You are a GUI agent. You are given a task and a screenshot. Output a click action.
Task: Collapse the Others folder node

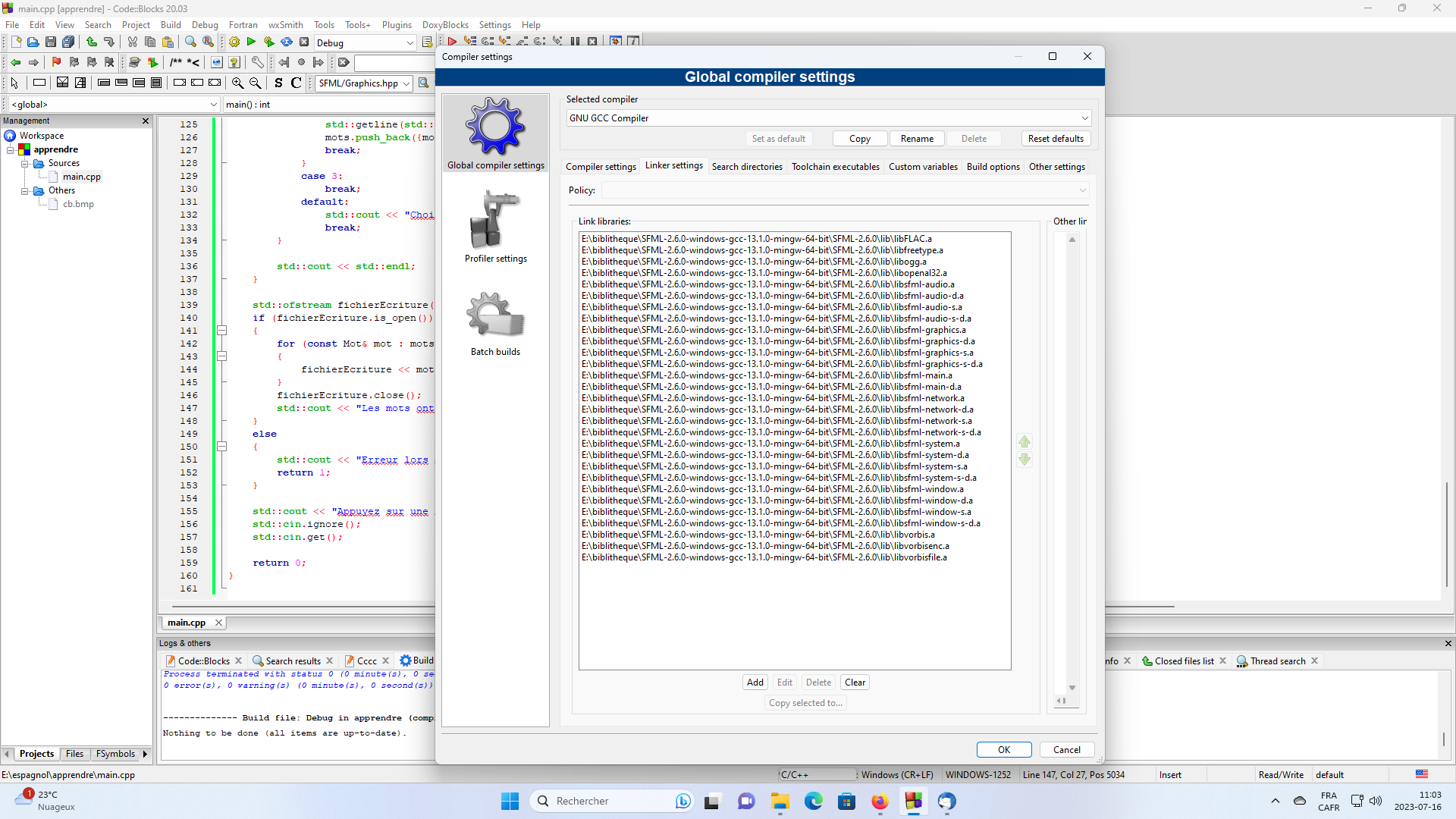24,190
